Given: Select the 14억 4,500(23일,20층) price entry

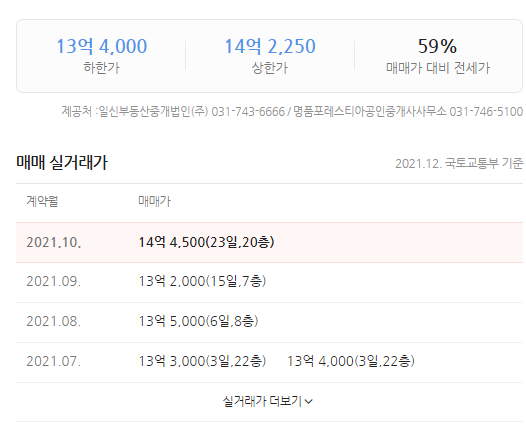Looking at the screenshot, I should pos(206,242).
